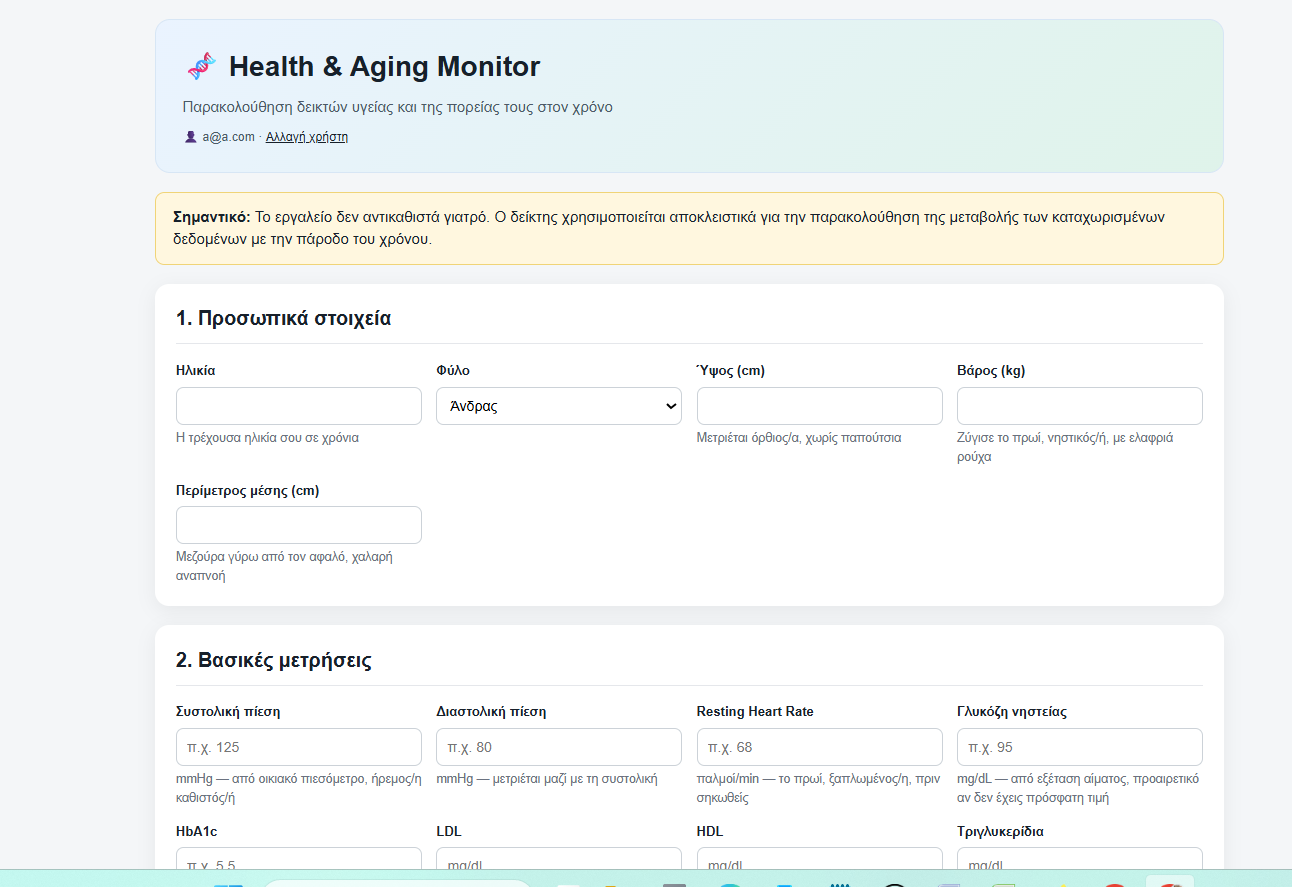Click the 2. Βασικές μετρήσεις heading
1292x887 pixels.
273,660
